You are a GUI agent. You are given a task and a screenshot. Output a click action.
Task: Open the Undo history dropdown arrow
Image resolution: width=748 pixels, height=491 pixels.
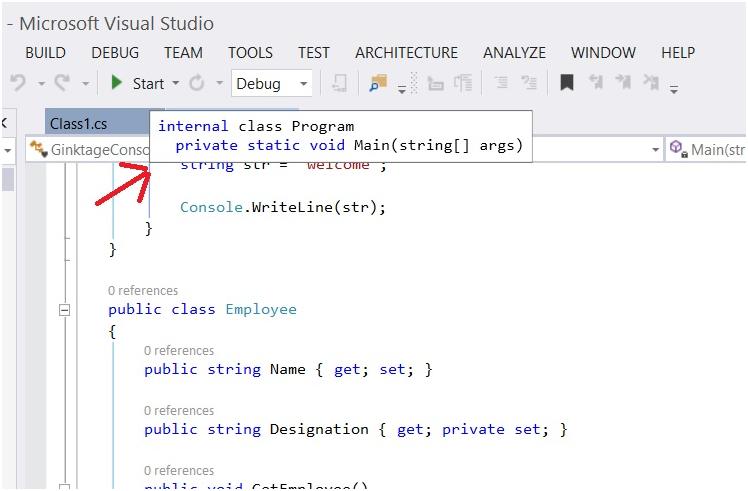click(x=42, y=84)
